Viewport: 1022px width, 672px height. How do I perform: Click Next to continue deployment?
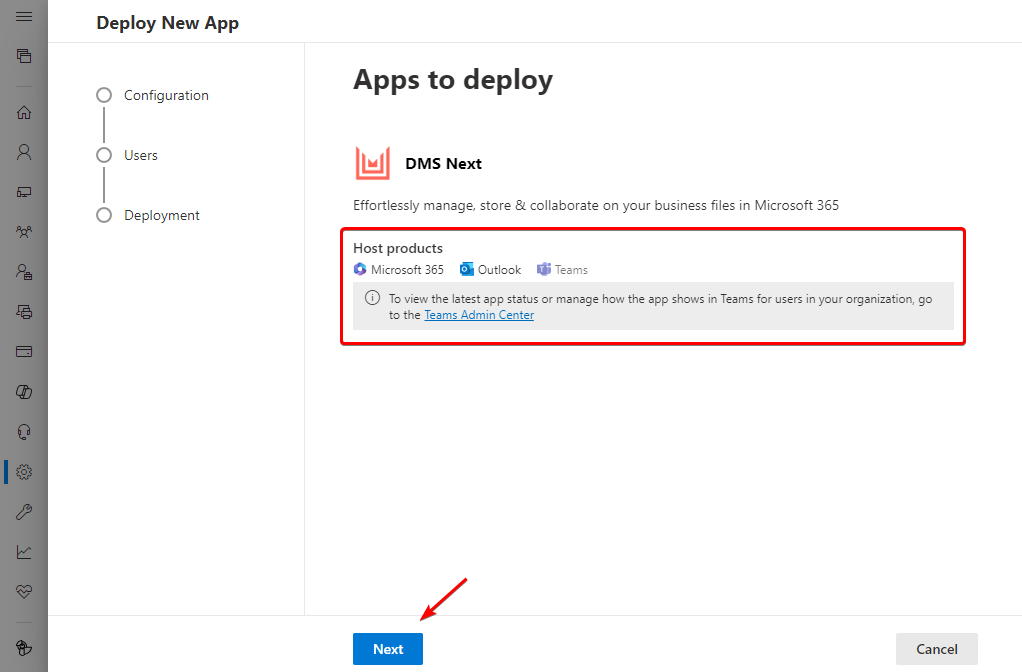(x=387, y=648)
